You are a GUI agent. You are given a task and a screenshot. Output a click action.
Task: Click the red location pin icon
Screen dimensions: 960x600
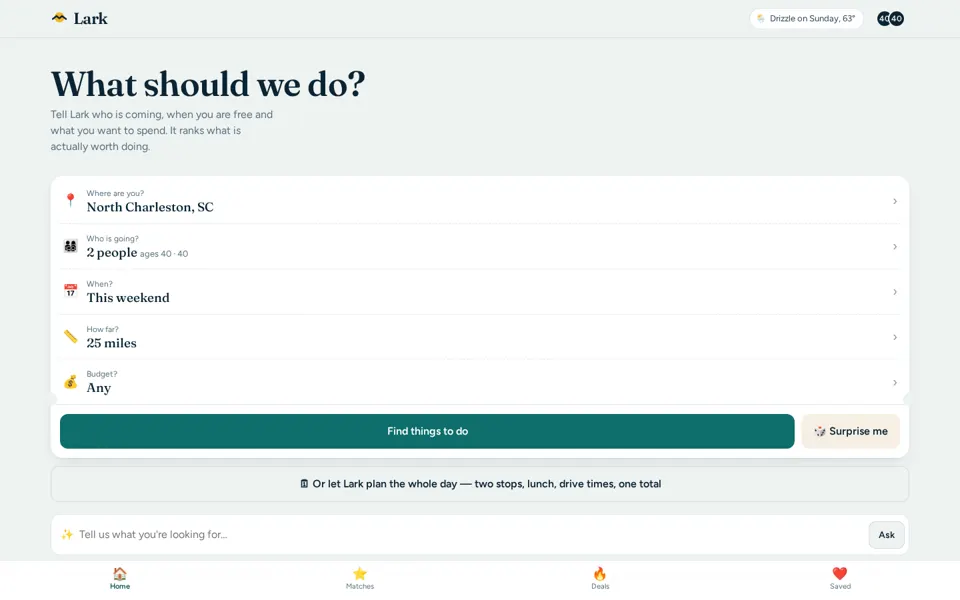click(70, 200)
